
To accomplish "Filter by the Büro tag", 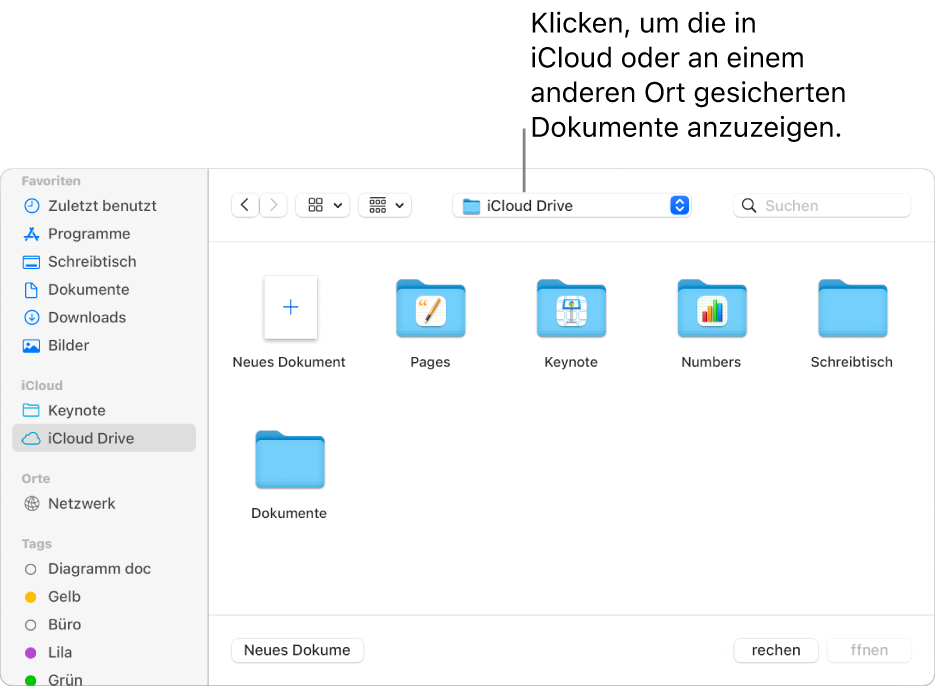I will tap(104, 625).
